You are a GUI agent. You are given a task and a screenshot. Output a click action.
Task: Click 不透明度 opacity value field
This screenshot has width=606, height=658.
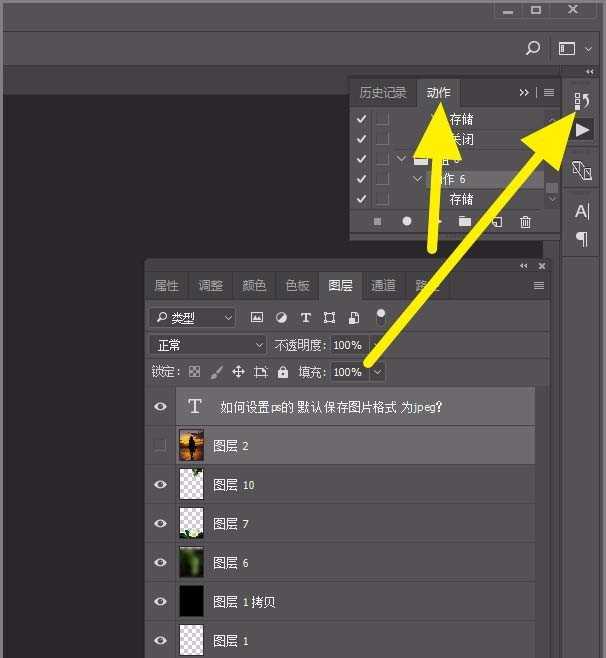coord(350,345)
